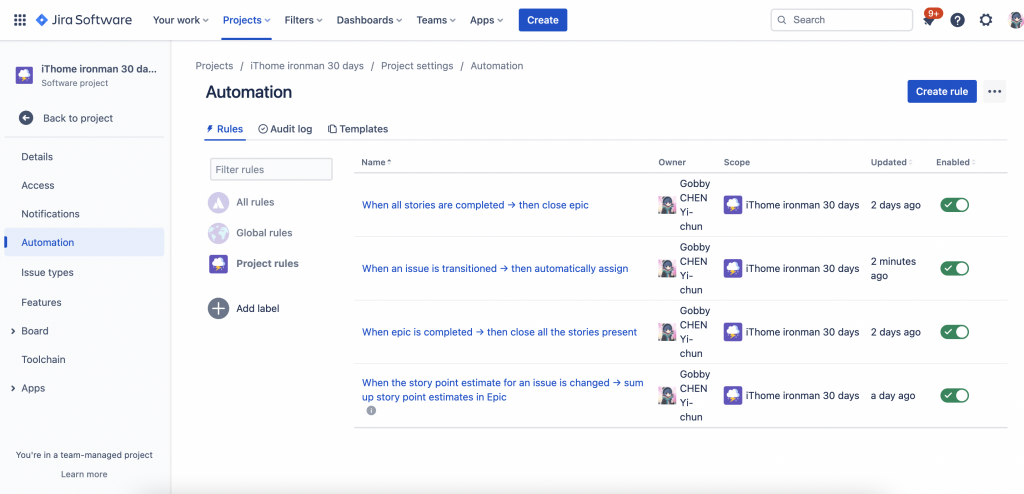Open the Projects dropdown menu
Viewport: 1024px width, 494px height.
point(246,20)
